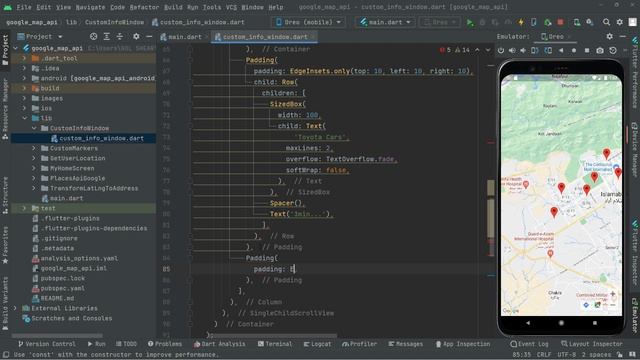Toggle the Project tool window side tab
640x360 pixels.
5,50
